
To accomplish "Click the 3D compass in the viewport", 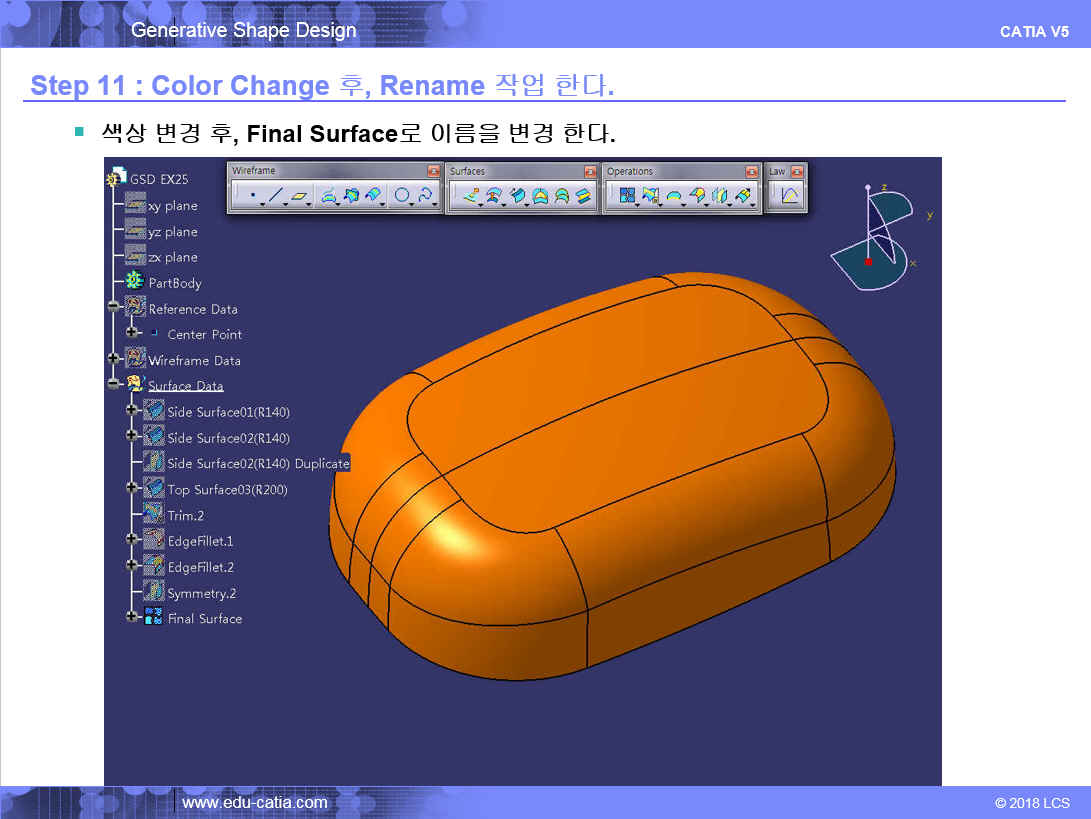I will click(872, 238).
